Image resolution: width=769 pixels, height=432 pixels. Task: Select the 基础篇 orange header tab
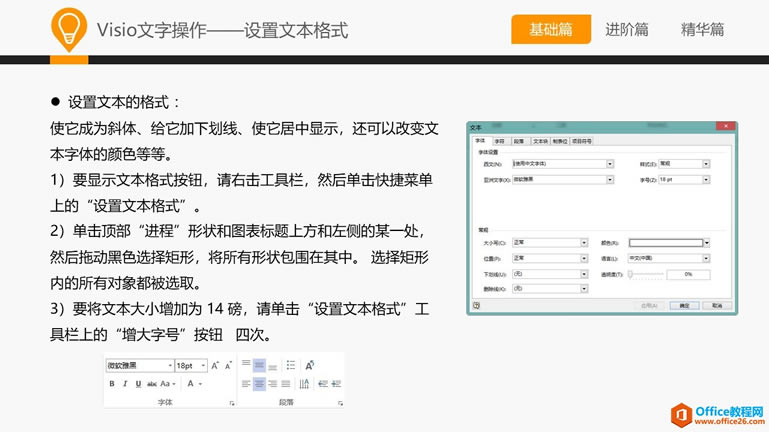[x=551, y=29]
